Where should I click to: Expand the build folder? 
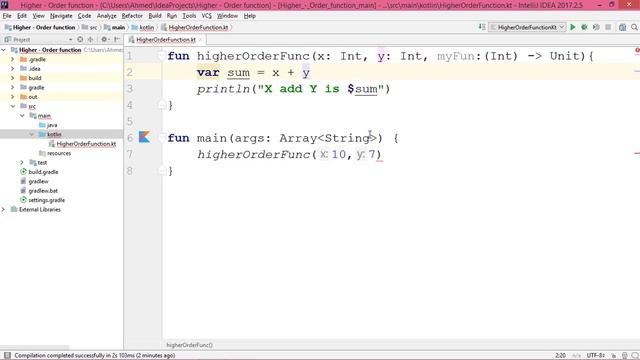12,78
